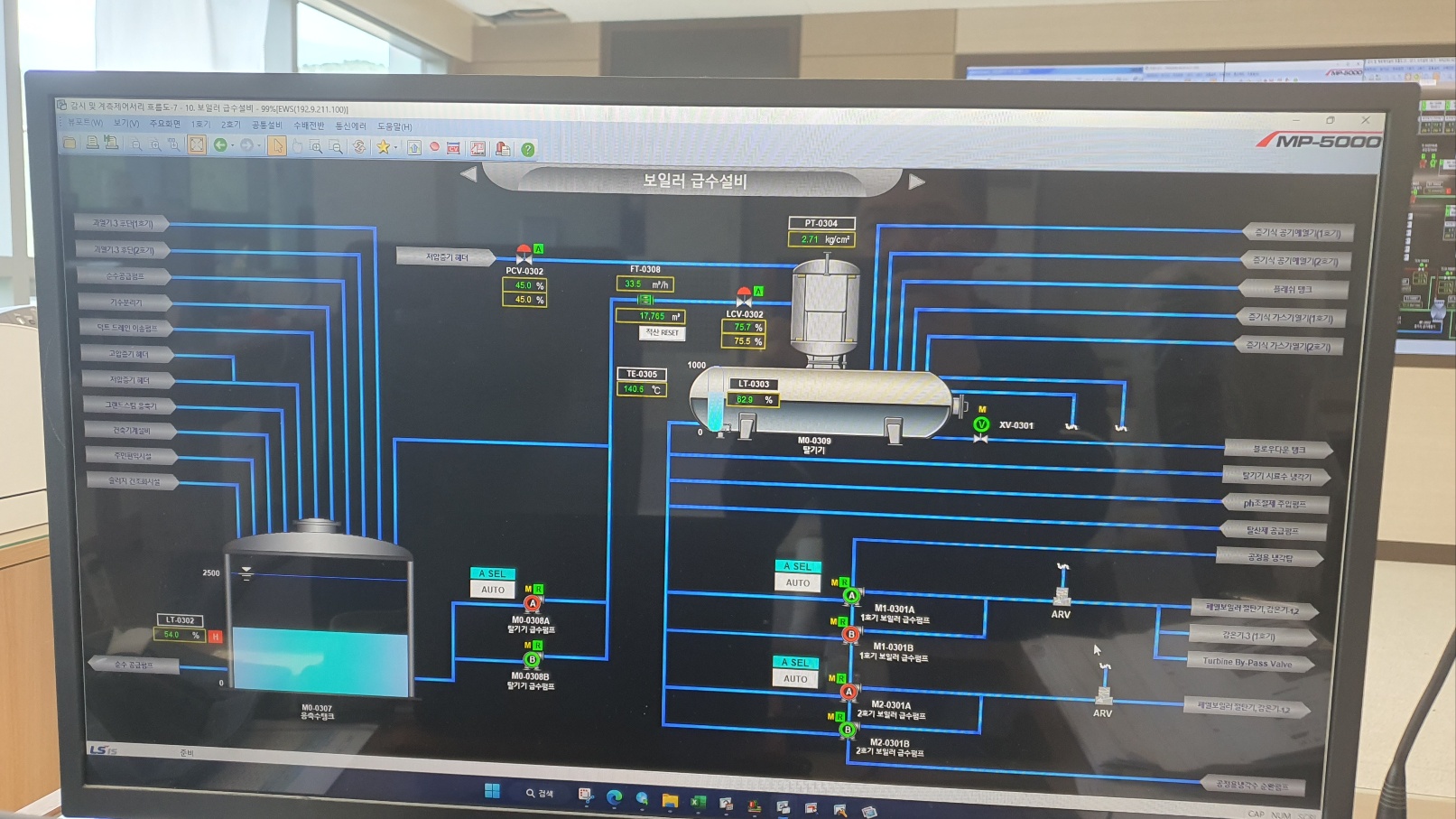Select the M0-0308A deaerator feed pump

pos(533,603)
